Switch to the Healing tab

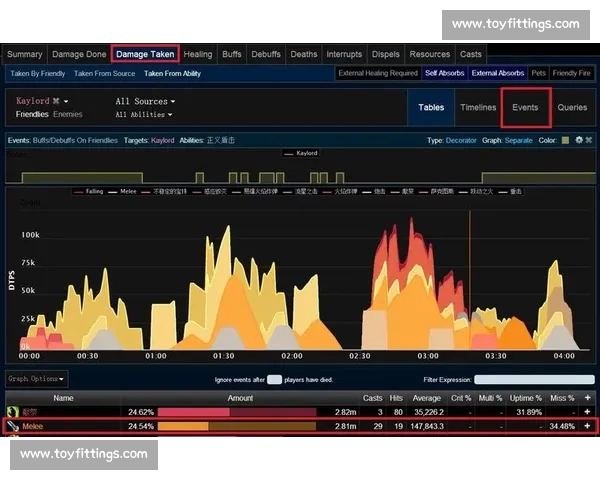point(198,54)
